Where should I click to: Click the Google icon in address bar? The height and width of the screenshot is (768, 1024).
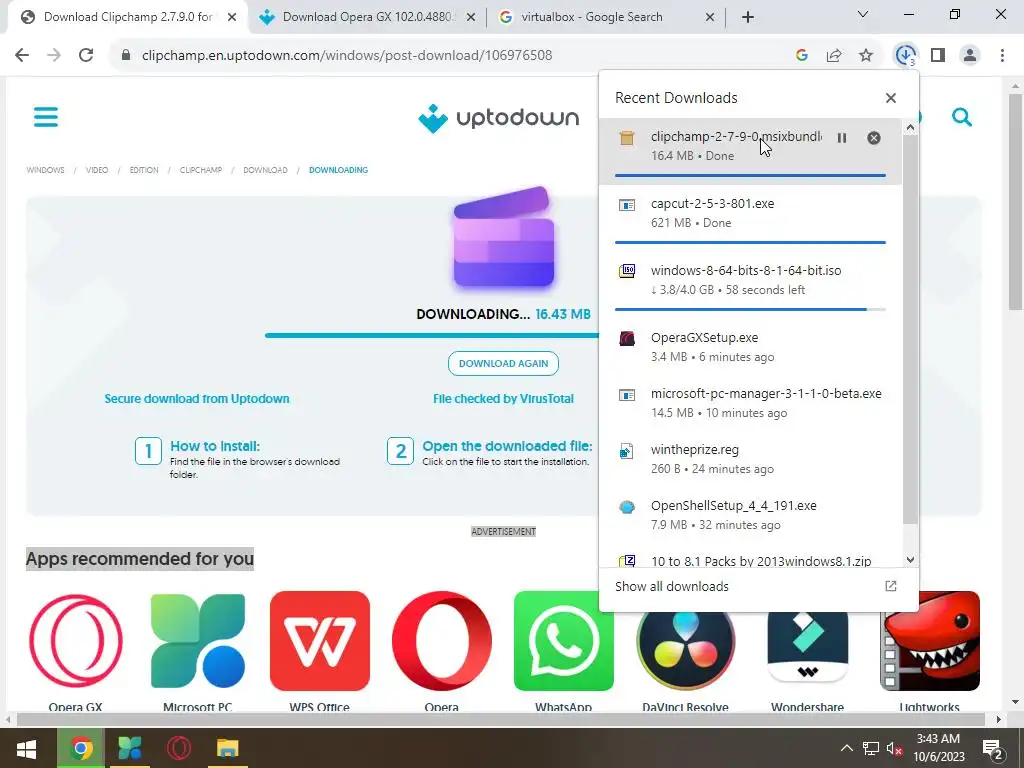tap(802, 56)
